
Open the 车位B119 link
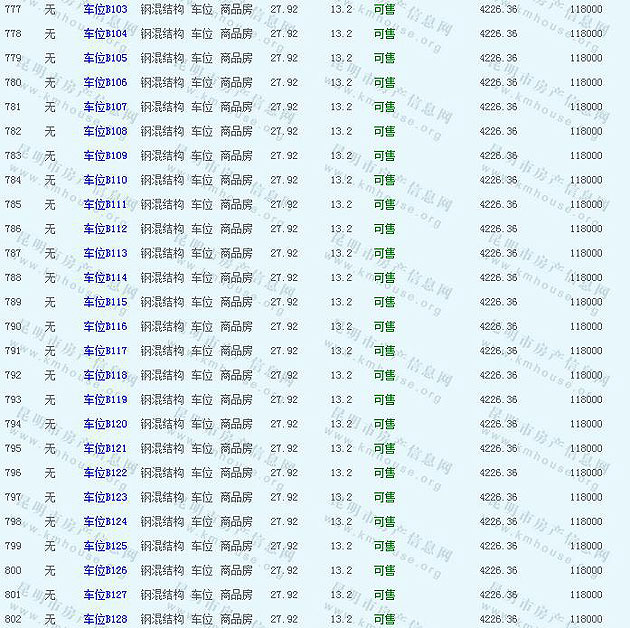pyautogui.click(x=105, y=400)
